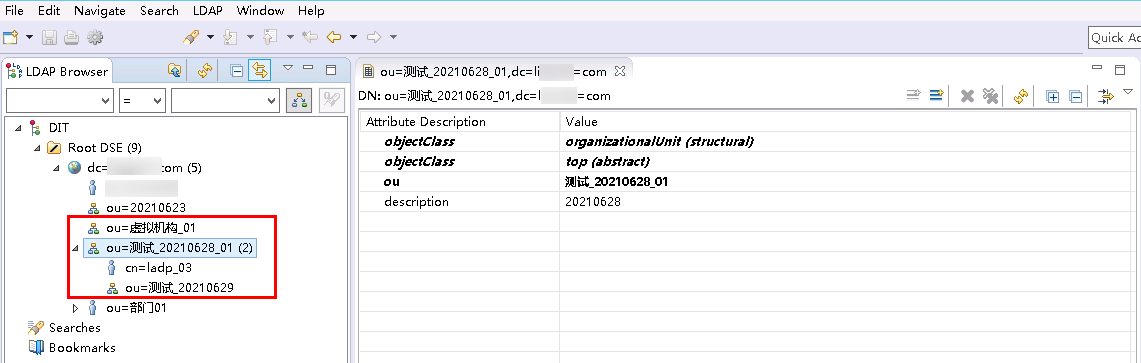Screen dimensions: 1141x363
Task: Refresh the LDAP Browser tree with the refresh icon
Action: point(205,70)
